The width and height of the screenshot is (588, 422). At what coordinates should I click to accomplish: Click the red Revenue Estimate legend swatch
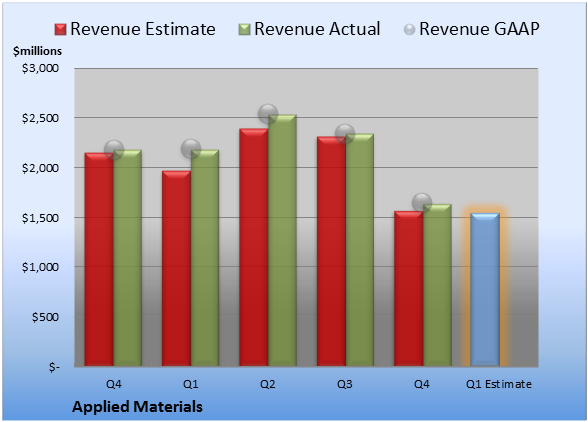pyautogui.click(x=60, y=29)
